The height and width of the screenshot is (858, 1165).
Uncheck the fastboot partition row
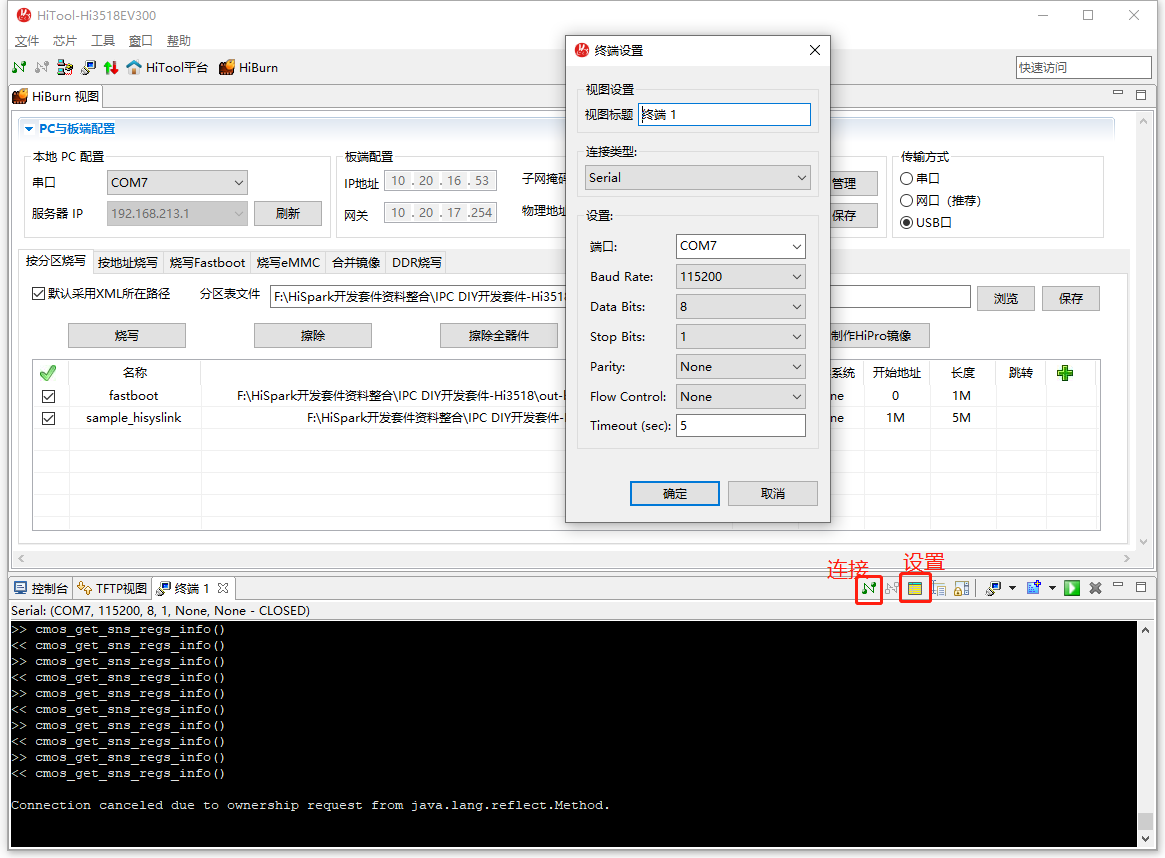(x=48, y=396)
